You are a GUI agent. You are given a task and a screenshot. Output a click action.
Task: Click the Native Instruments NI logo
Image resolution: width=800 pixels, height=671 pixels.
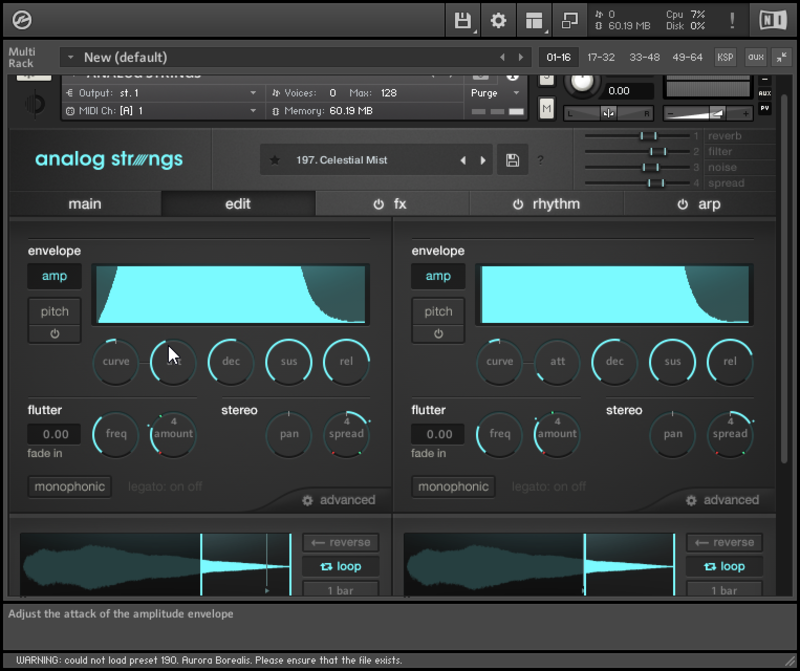pos(772,20)
